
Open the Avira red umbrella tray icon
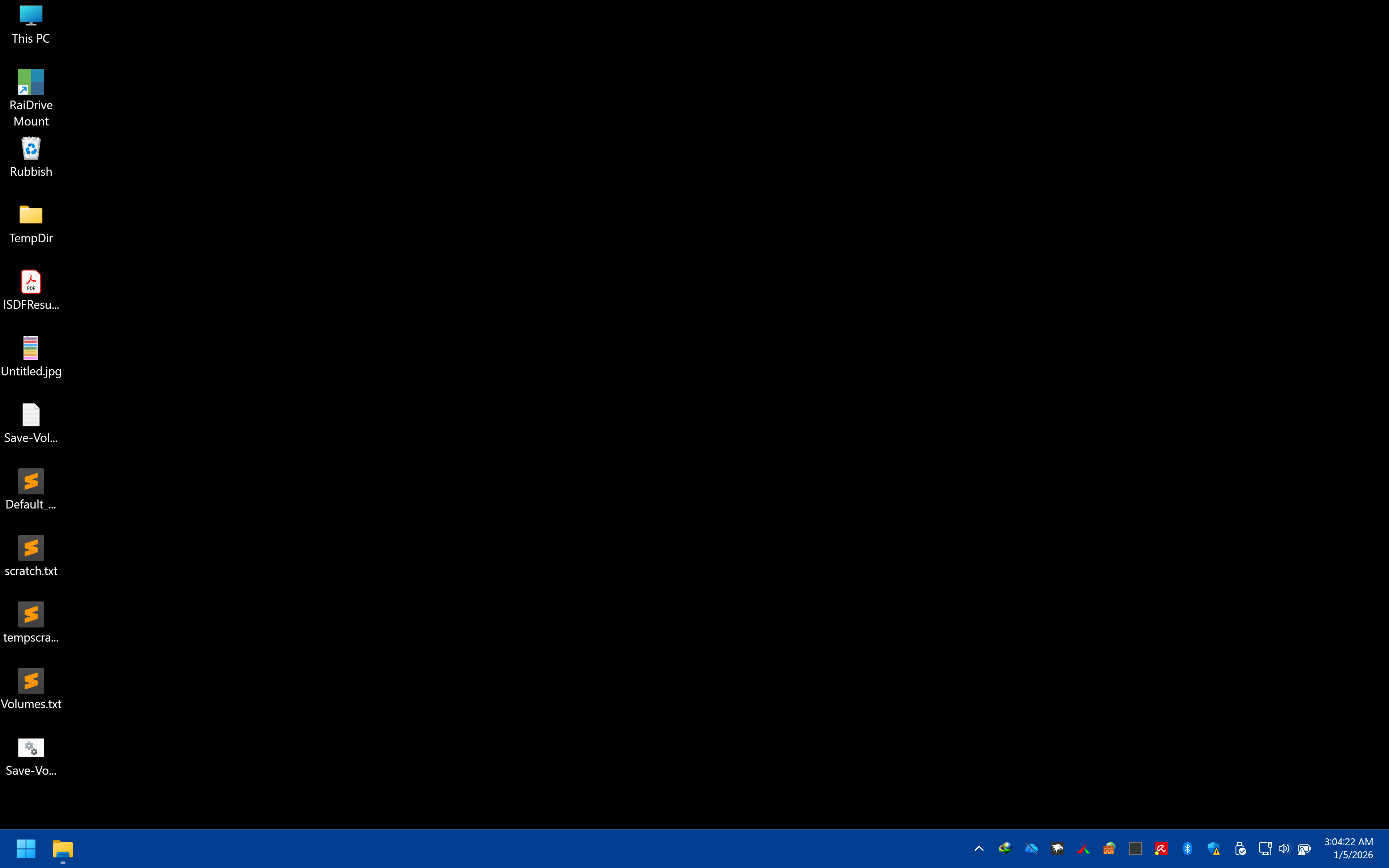click(1161, 848)
